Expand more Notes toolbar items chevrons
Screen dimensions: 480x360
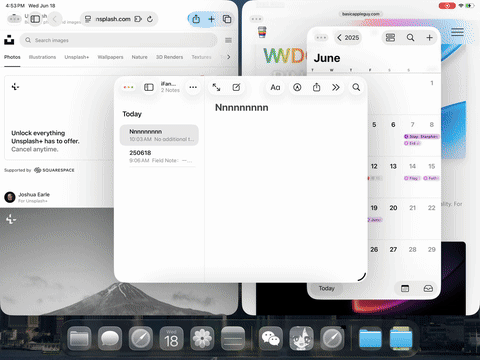click(x=336, y=87)
